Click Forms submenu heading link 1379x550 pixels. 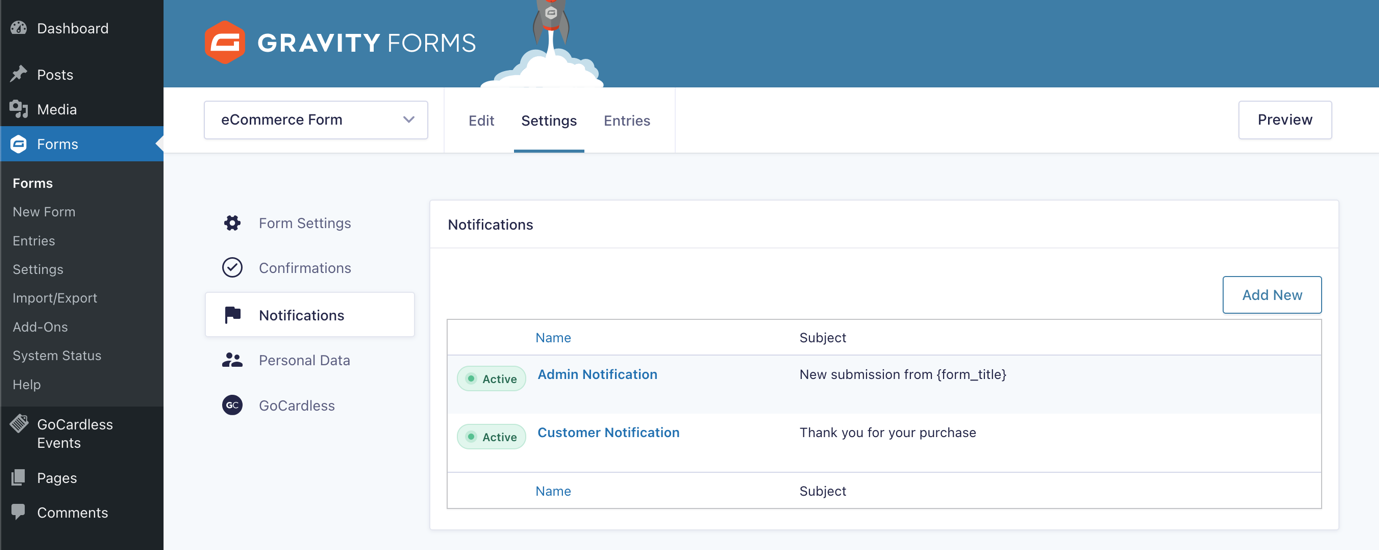(33, 183)
